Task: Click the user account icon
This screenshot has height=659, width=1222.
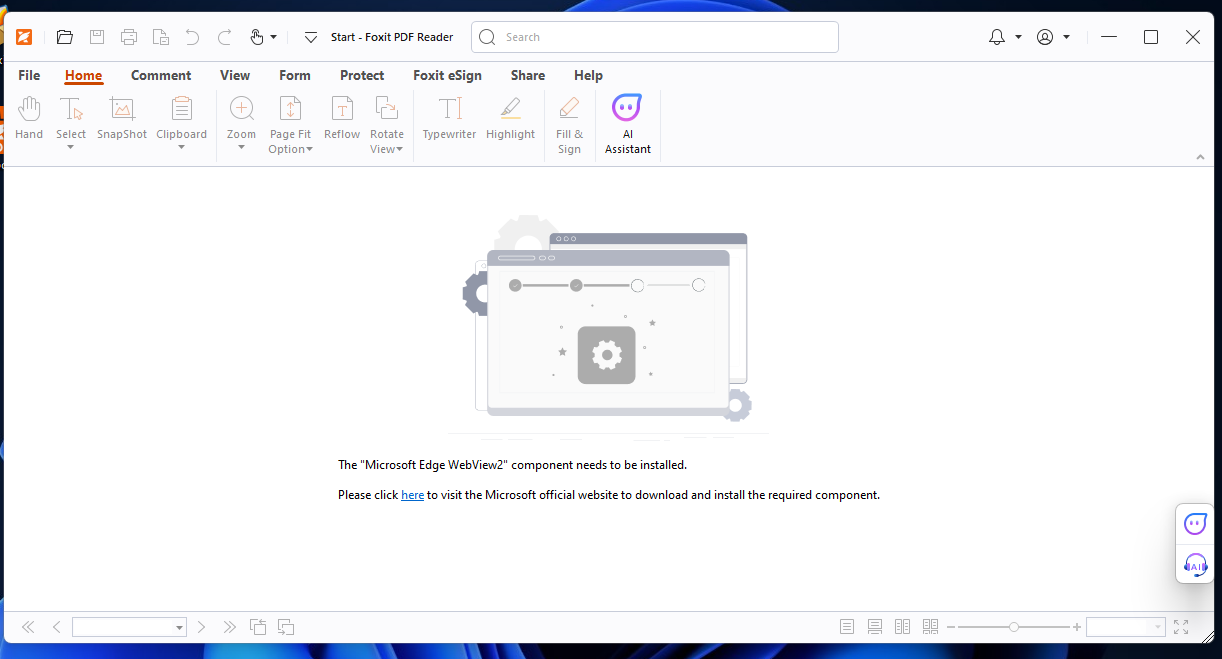Action: click(x=1045, y=37)
